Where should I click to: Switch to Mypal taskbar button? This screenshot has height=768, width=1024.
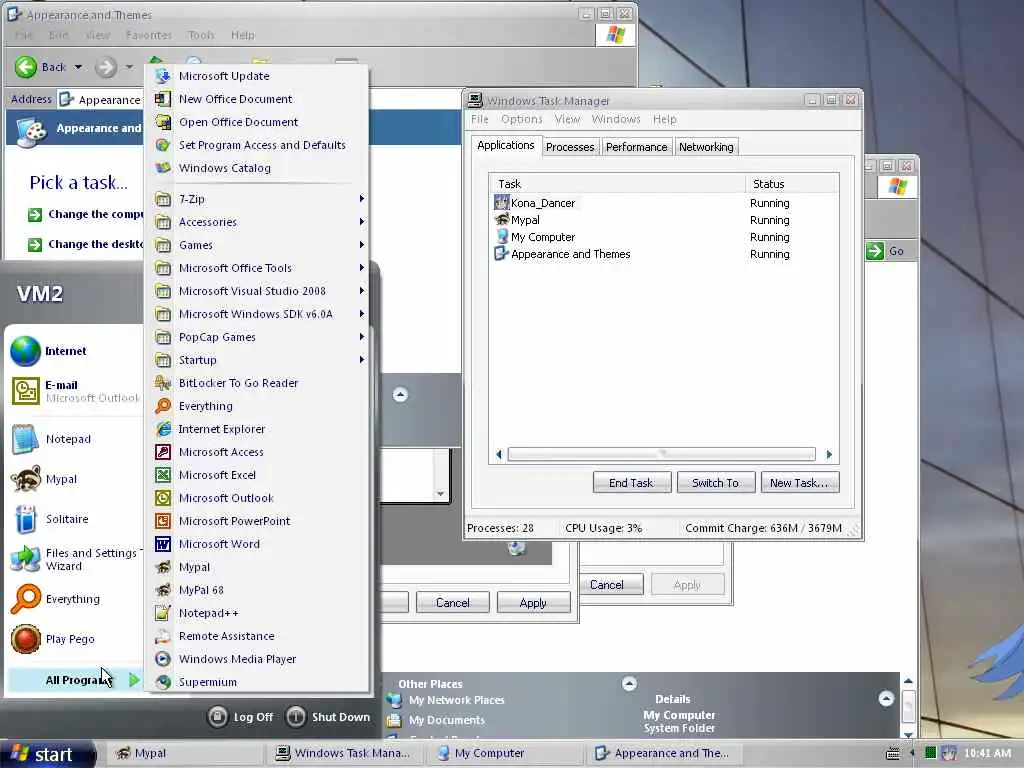tap(183, 753)
